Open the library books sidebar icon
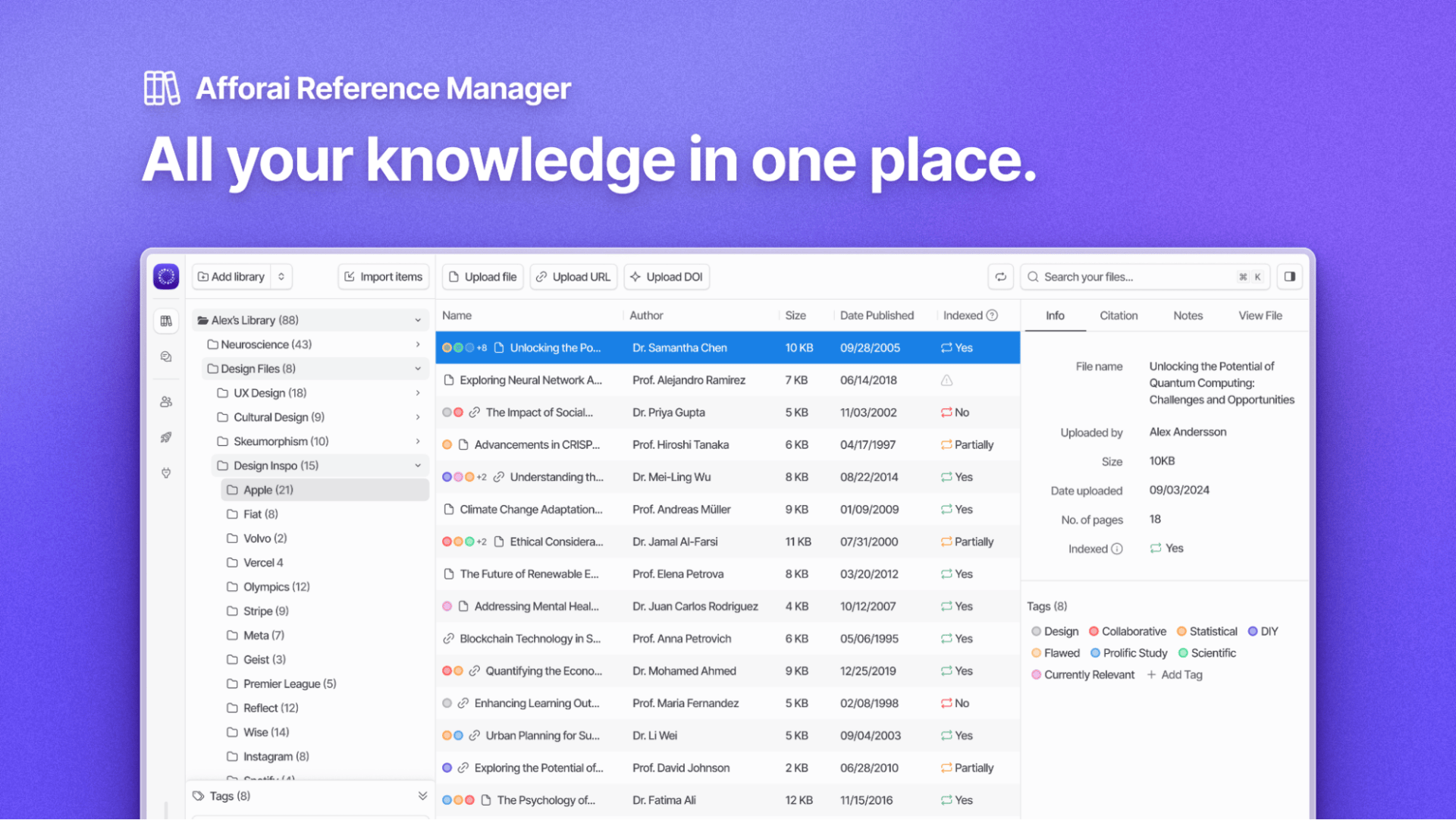Viewport: 1456px width, 820px height. 166,321
